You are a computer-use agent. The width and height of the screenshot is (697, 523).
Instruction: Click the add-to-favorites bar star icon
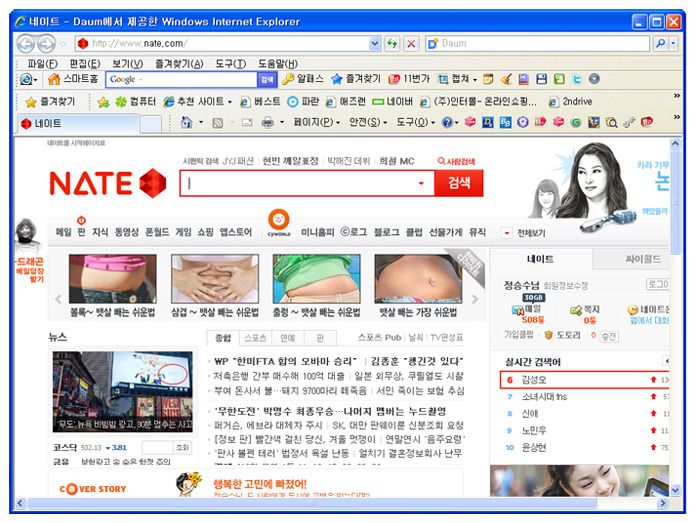pos(104,102)
